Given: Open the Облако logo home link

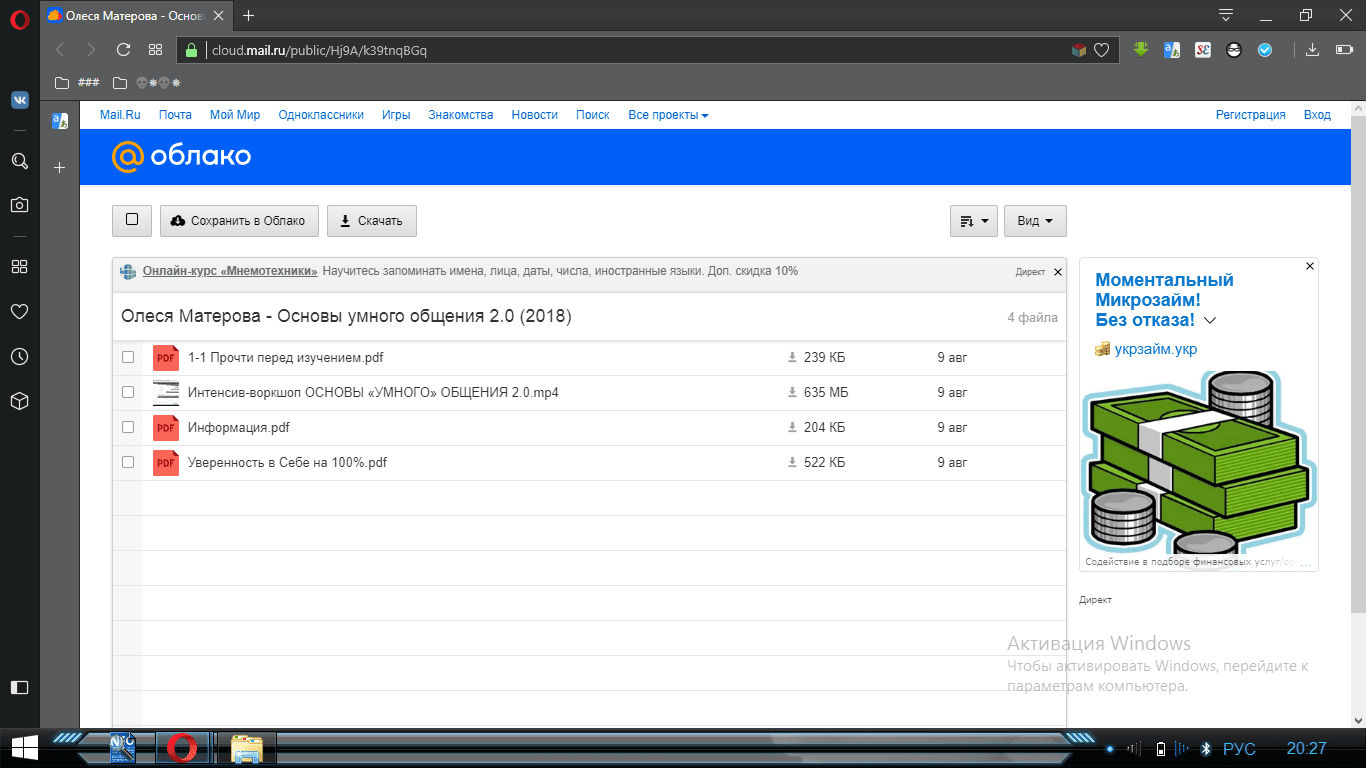Looking at the screenshot, I should click(180, 156).
